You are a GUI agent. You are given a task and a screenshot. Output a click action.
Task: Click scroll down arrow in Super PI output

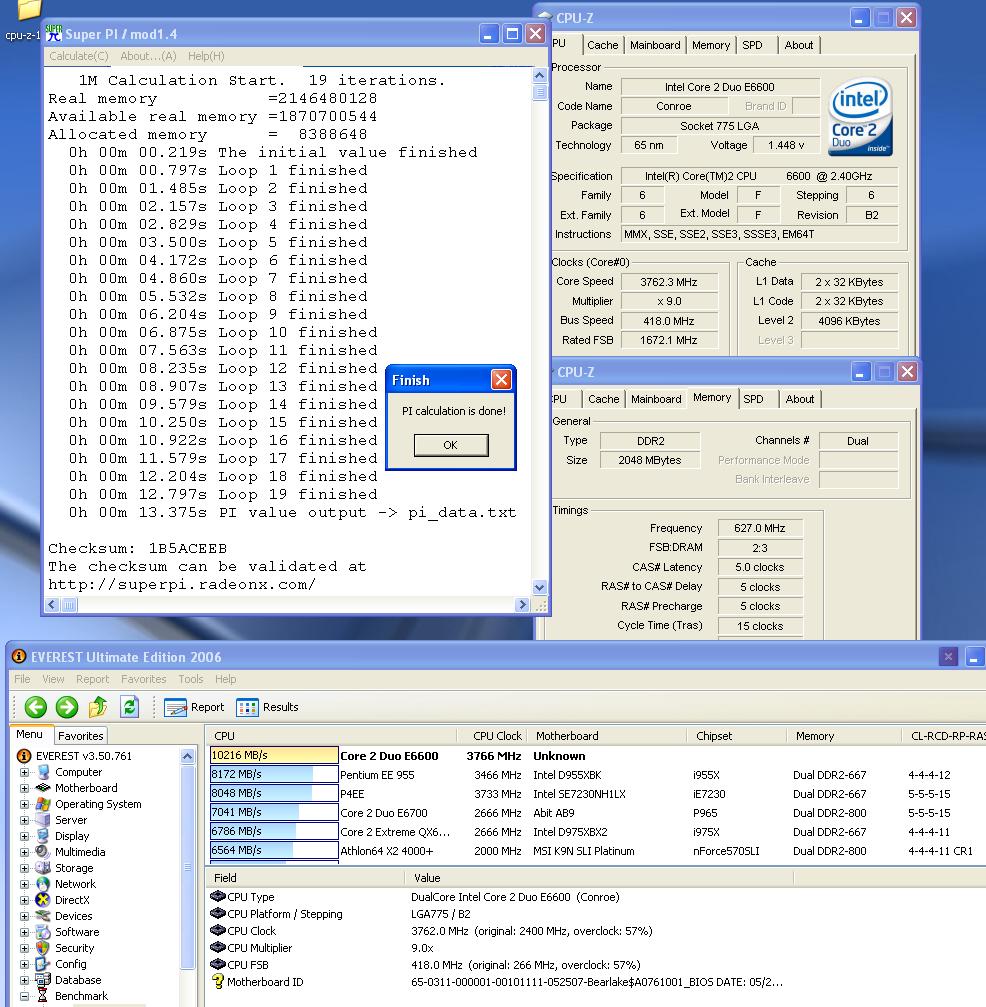point(540,587)
